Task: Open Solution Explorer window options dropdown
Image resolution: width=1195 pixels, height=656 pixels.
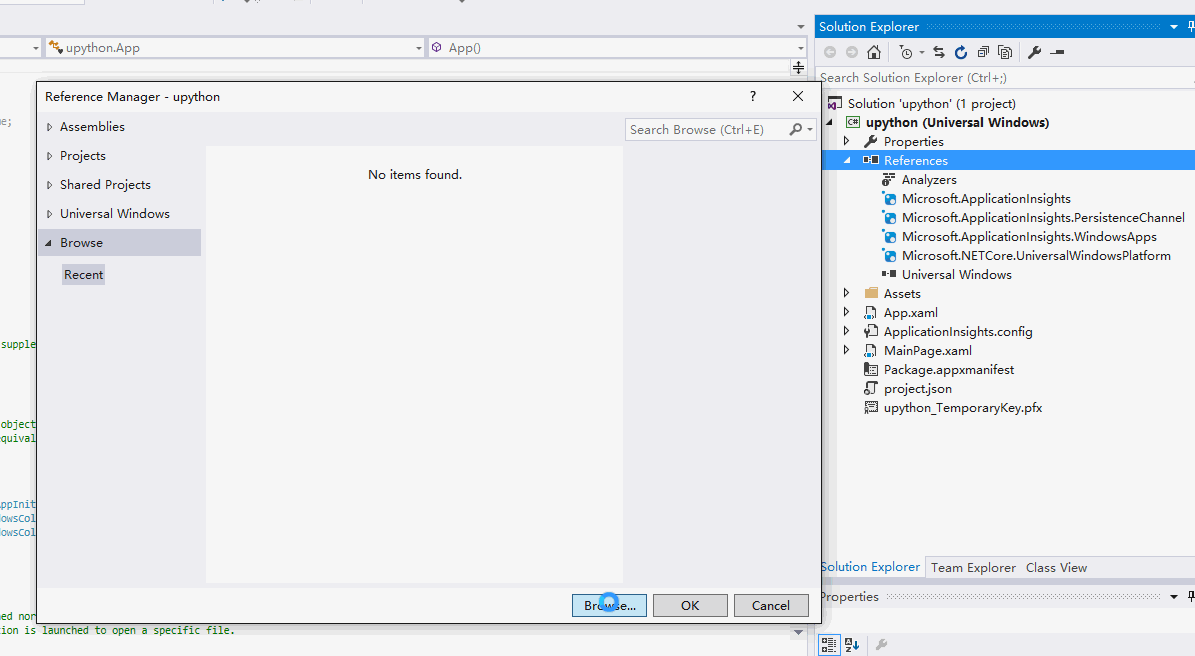Action: click(1174, 27)
